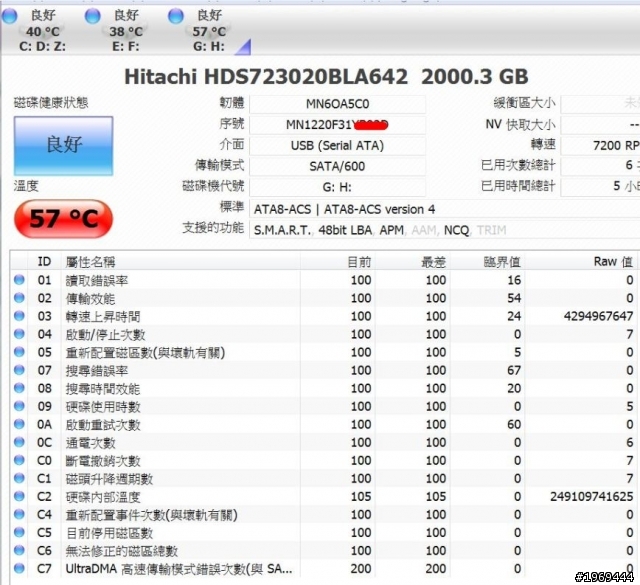
Task: Select the UltraDMA attribute row
Action: coord(323,568)
